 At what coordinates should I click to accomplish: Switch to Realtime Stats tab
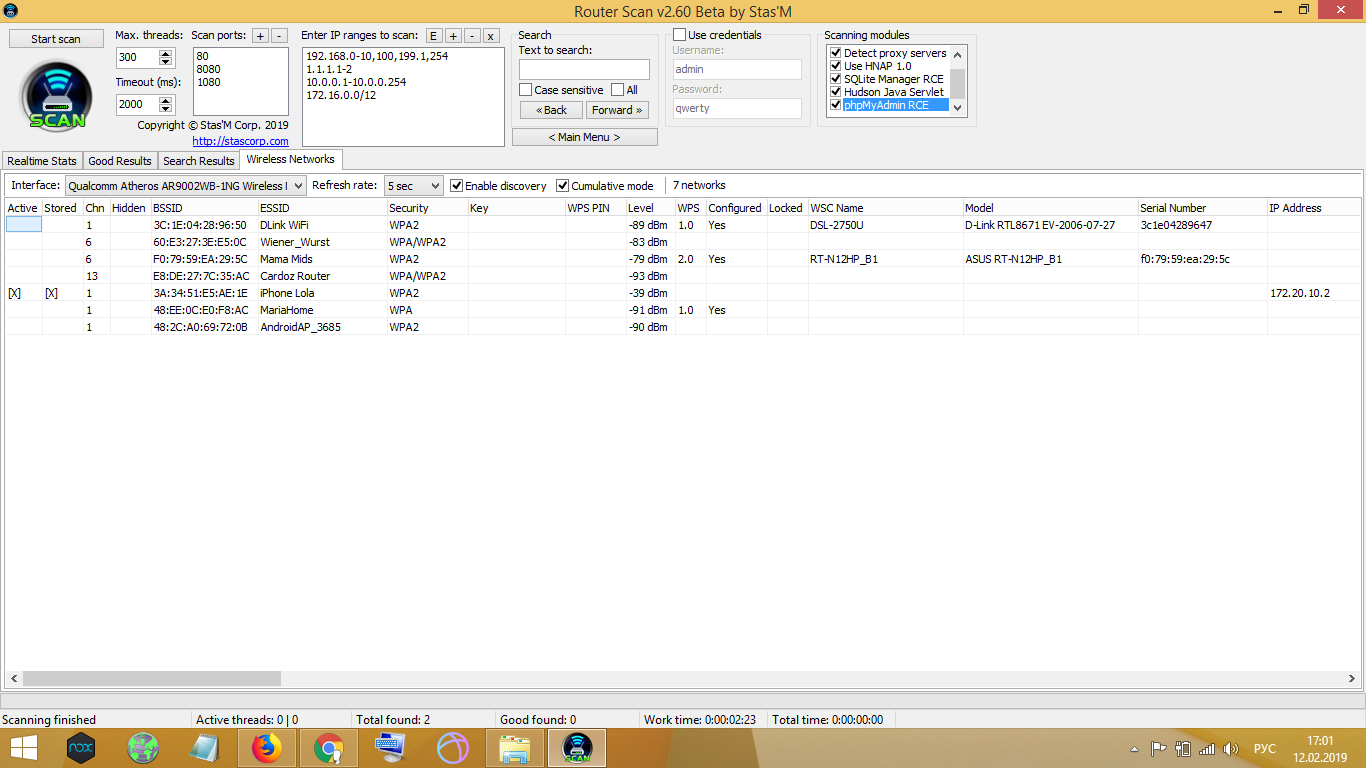click(x=42, y=161)
